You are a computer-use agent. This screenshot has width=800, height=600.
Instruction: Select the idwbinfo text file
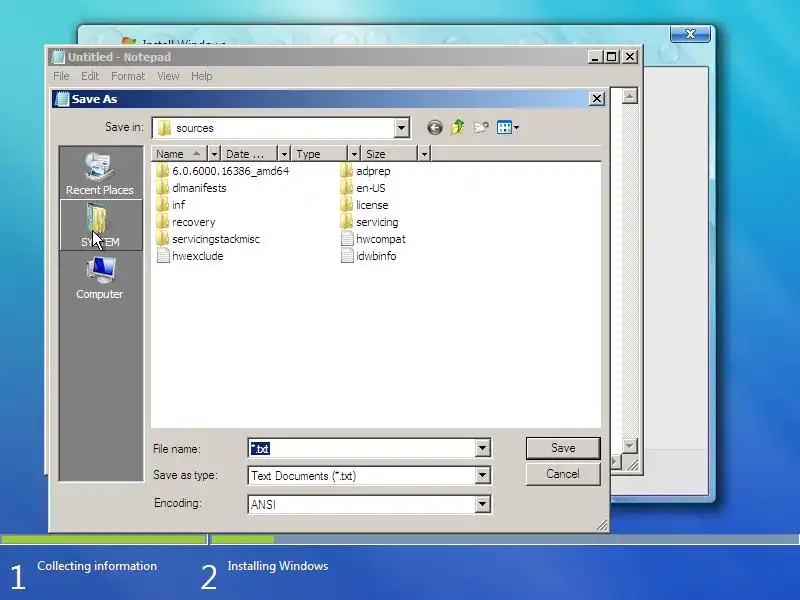point(368,256)
